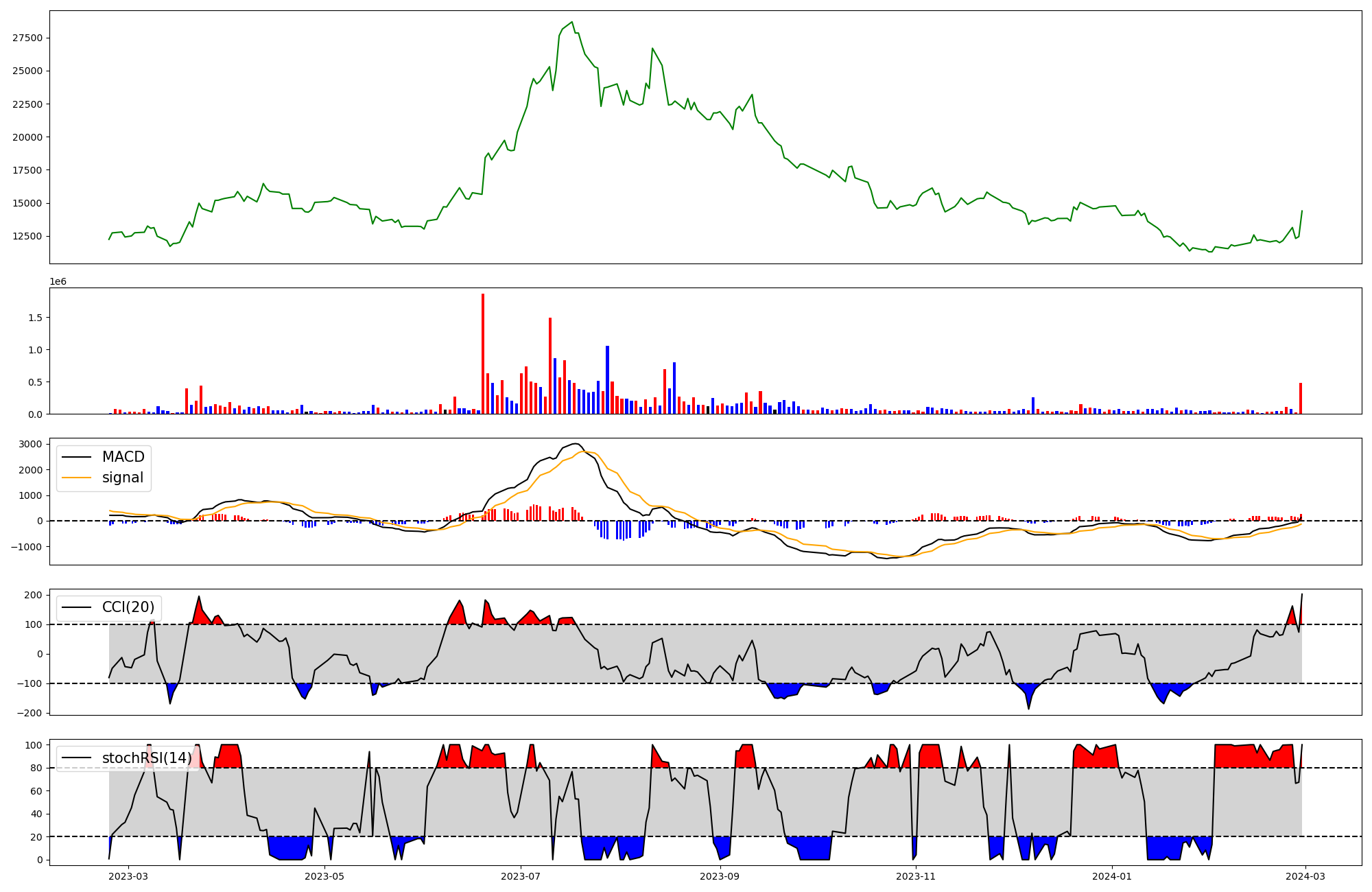The height and width of the screenshot is (892, 1372).
Task: Click the MACD legend entry label
Action: pyautogui.click(x=123, y=457)
